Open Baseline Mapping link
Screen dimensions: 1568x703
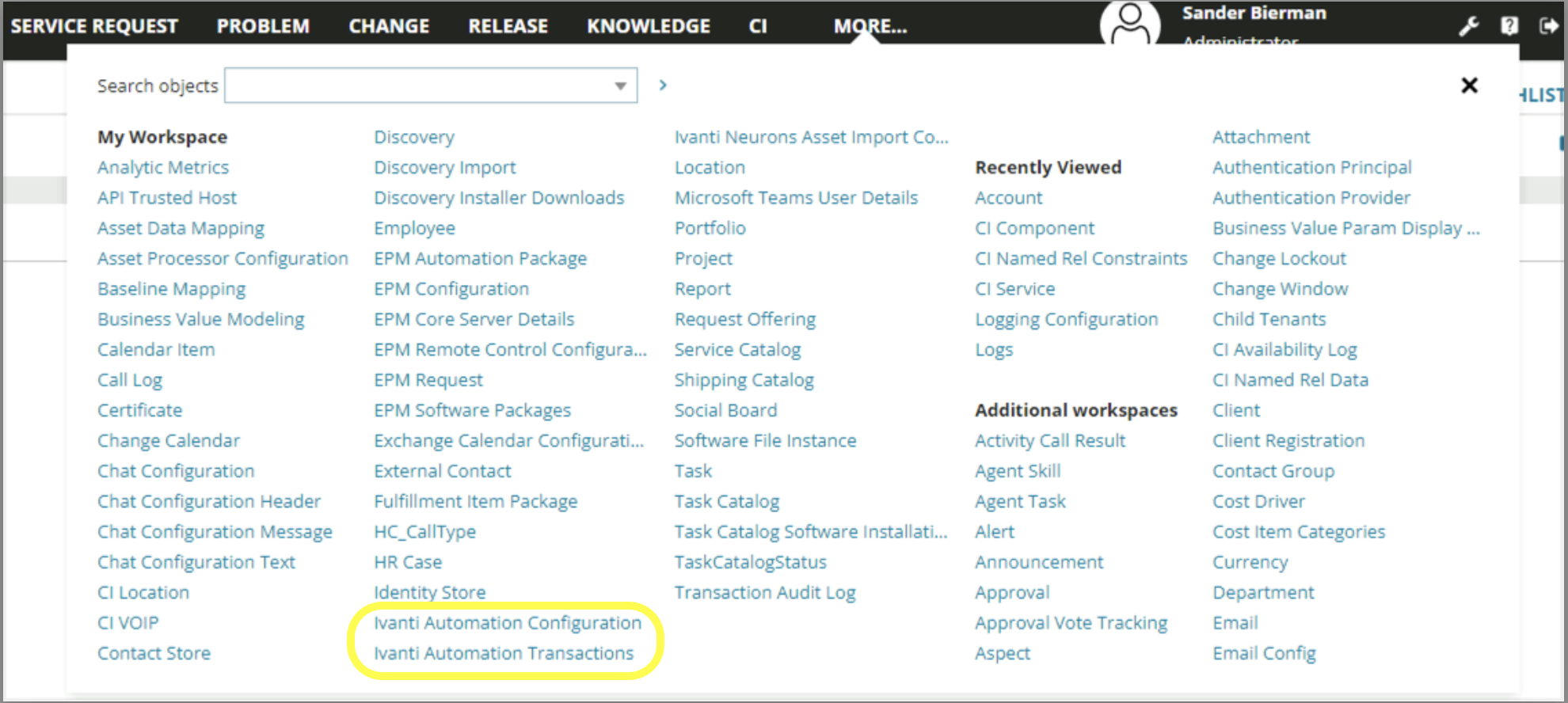(x=171, y=289)
